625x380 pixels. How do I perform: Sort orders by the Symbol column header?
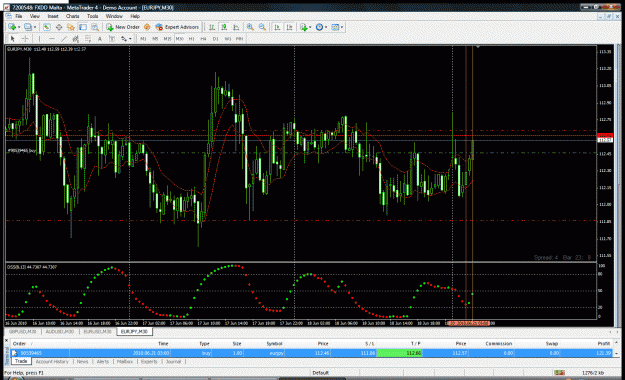point(274,343)
